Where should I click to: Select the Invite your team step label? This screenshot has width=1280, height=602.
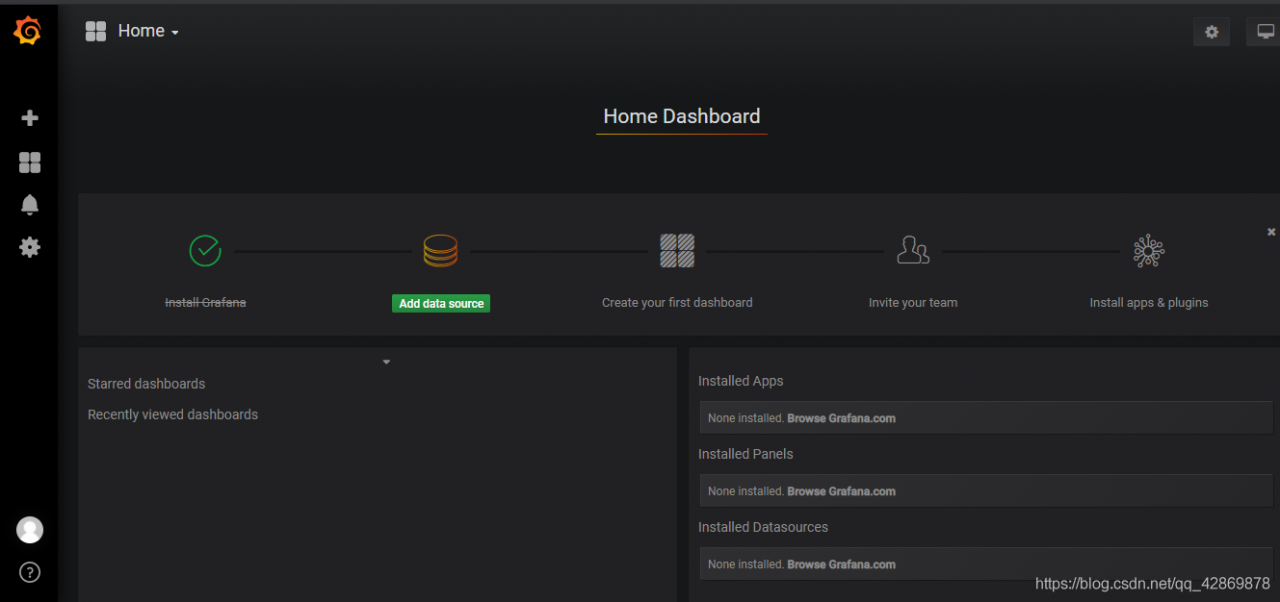pyautogui.click(x=913, y=302)
